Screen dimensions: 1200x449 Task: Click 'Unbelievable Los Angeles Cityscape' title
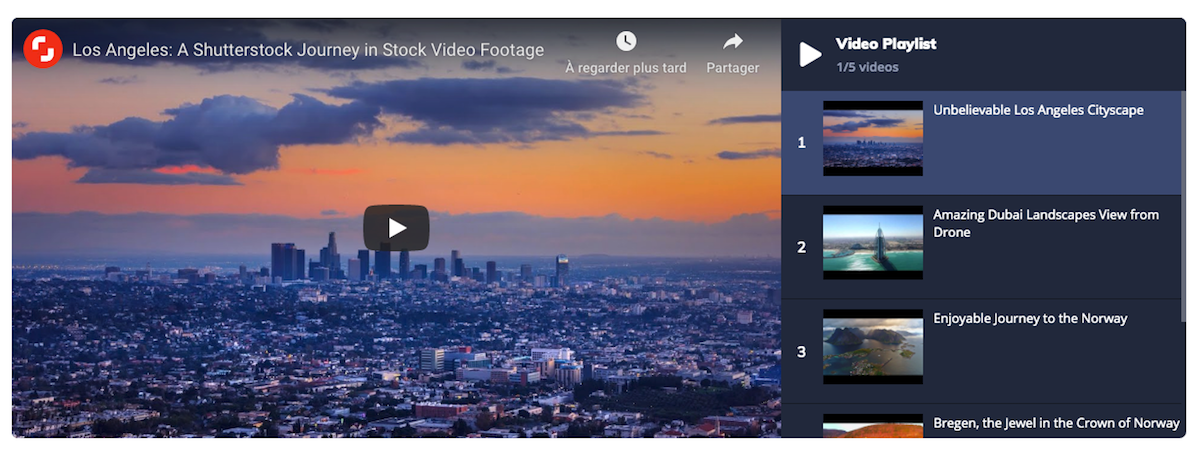pos(1038,110)
